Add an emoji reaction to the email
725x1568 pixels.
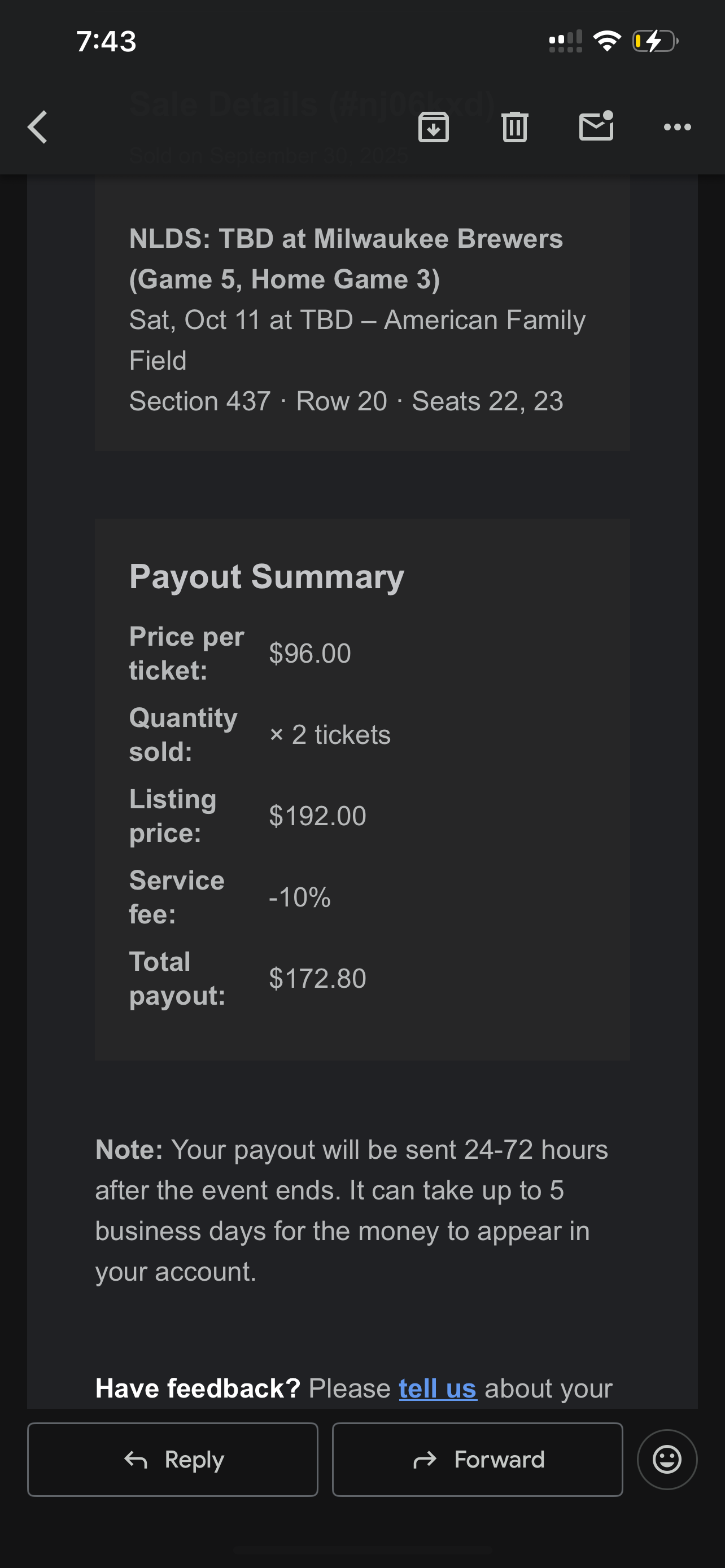tap(667, 1459)
